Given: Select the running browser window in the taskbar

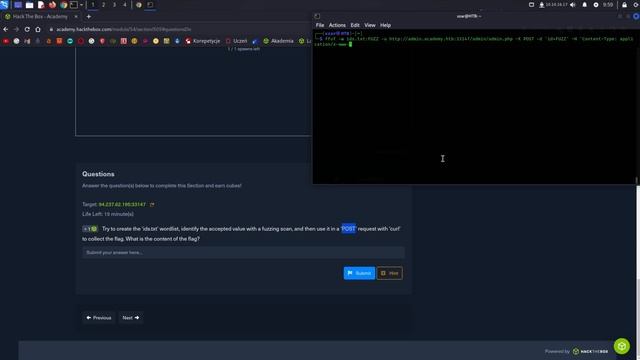Looking at the screenshot, I should (x=139, y=5).
